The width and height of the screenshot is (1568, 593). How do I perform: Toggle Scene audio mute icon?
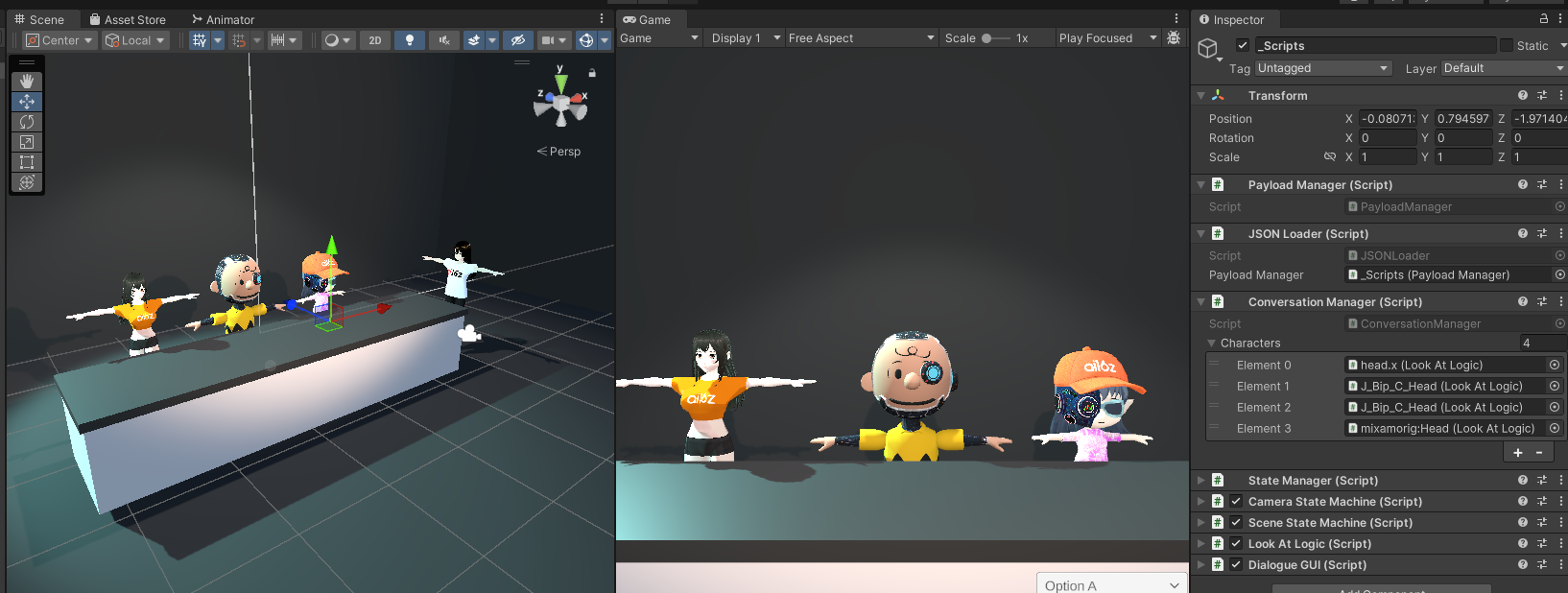[x=443, y=40]
